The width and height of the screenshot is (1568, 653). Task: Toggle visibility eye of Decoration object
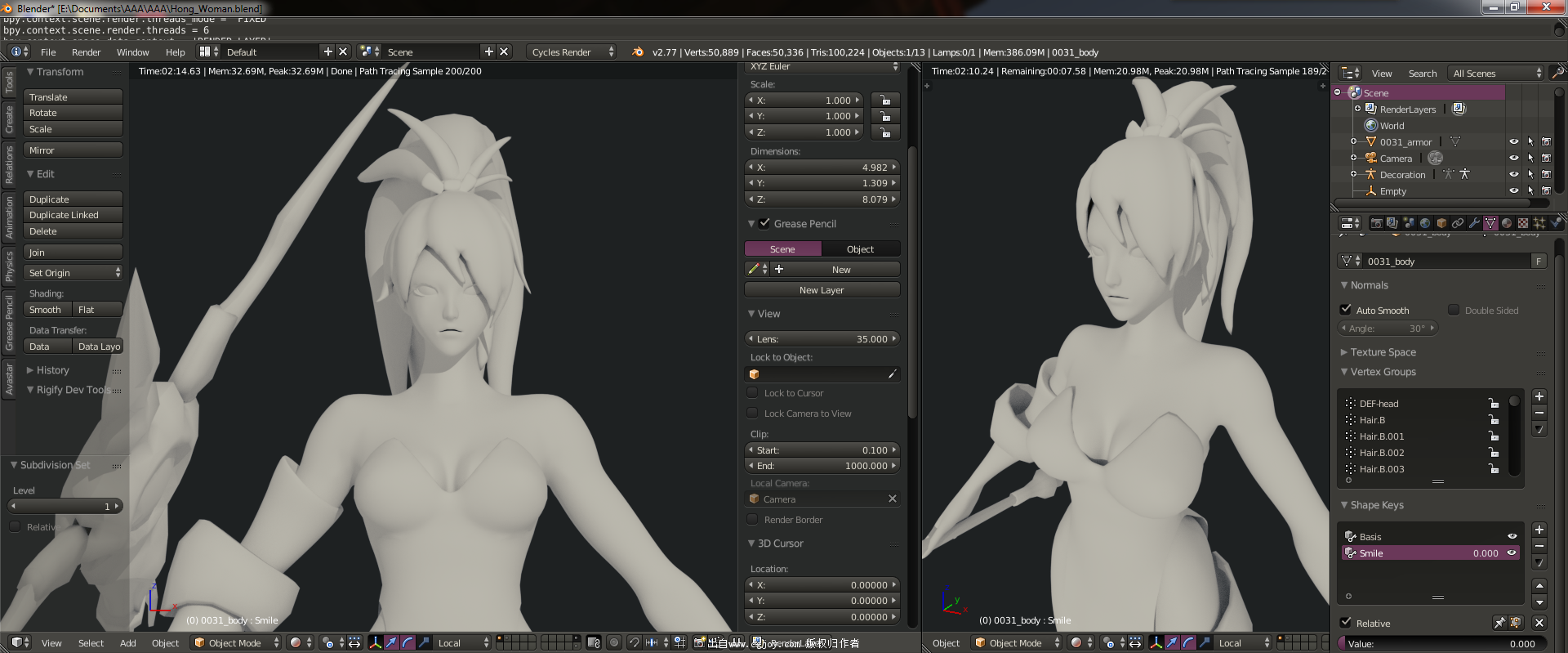coord(1513,174)
